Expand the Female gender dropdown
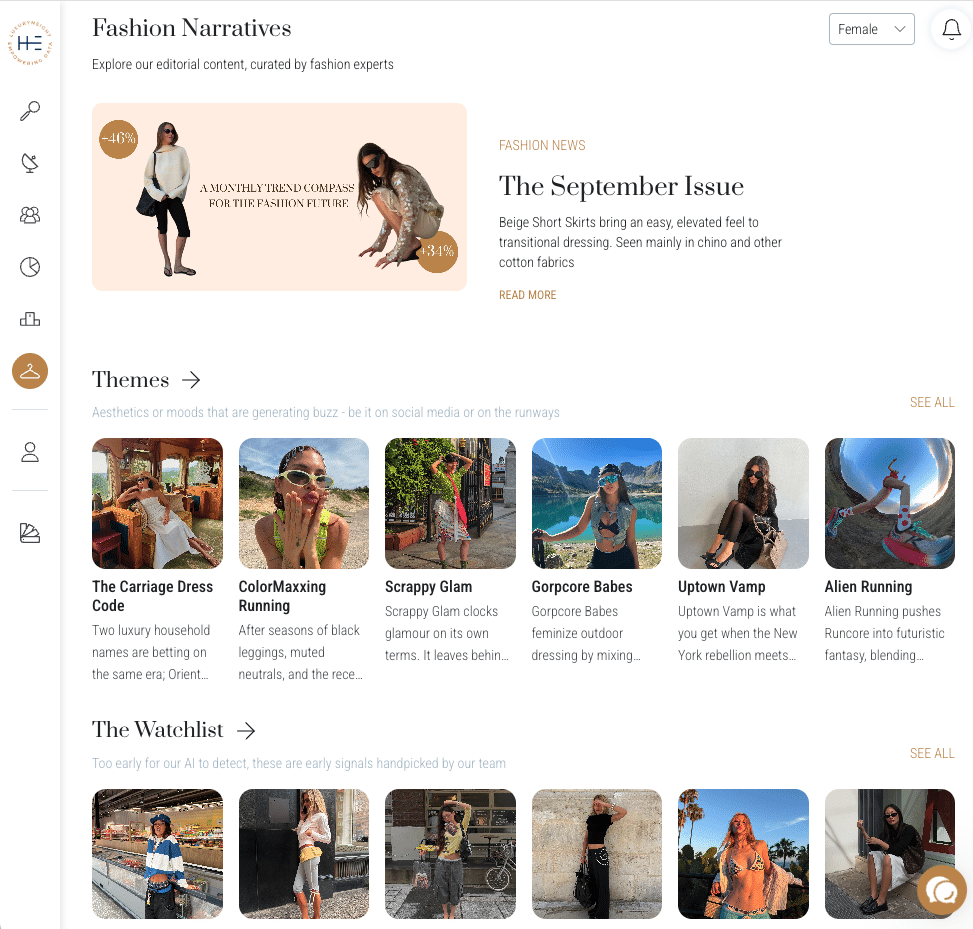 click(871, 29)
